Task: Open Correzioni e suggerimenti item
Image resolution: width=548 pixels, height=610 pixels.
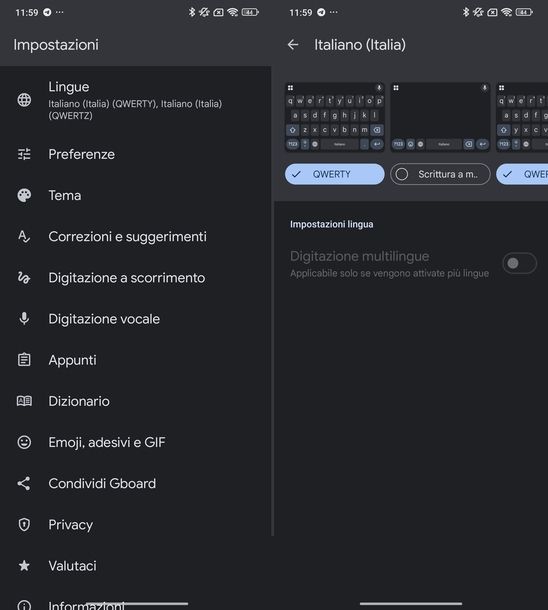Action: 135,237
